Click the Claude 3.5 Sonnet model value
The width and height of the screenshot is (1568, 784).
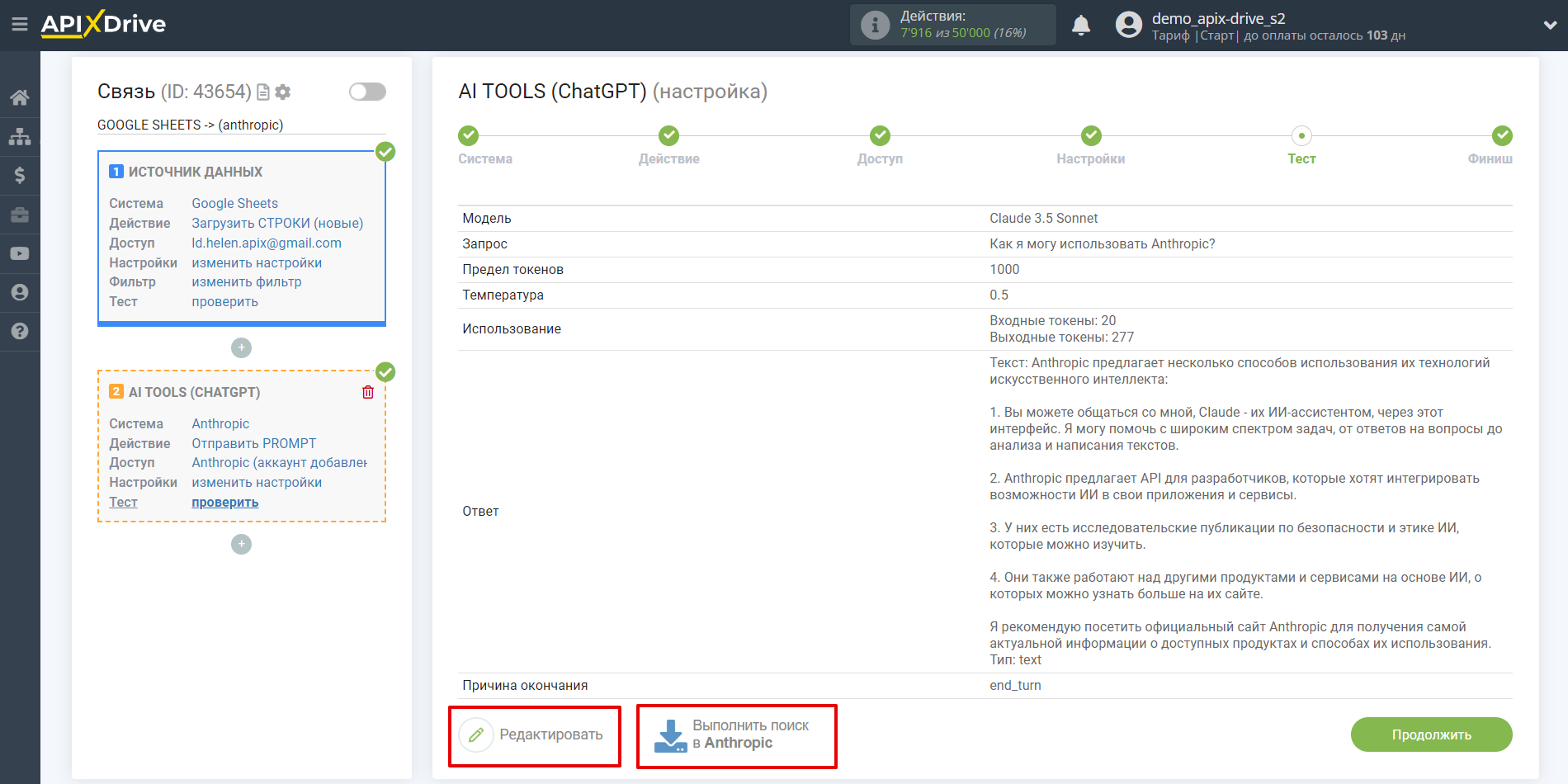(1043, 218)
